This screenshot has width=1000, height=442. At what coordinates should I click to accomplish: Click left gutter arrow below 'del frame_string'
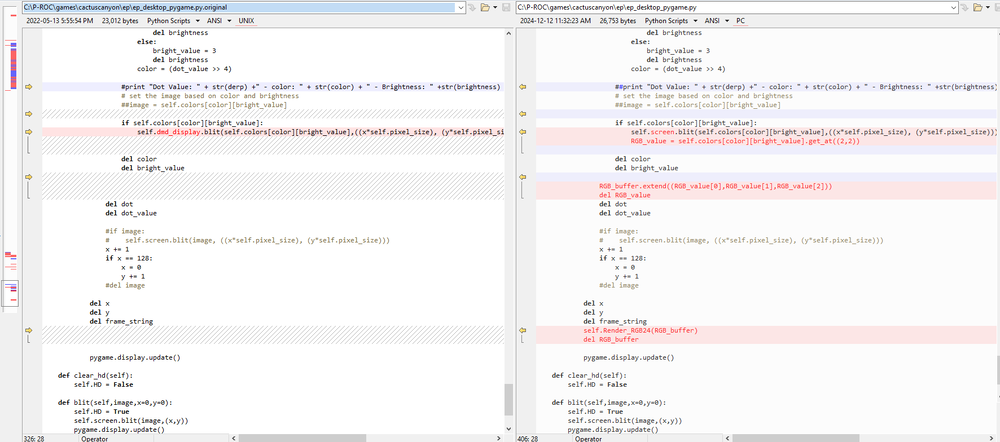point(28,330)
